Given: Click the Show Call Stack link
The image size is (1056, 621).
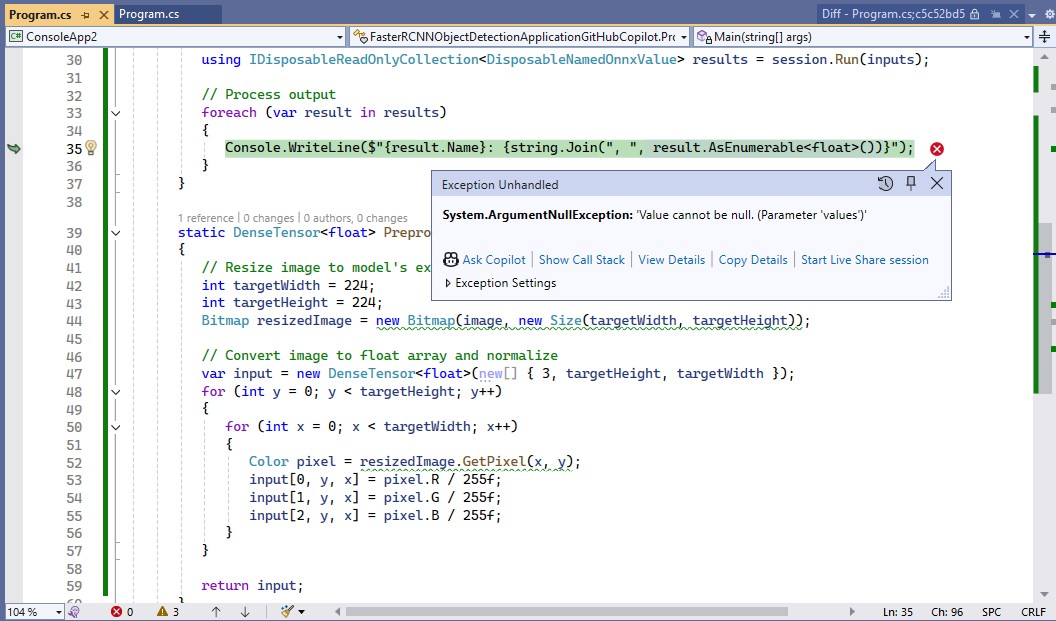Looking at the screenshot, I should click(x=581, y=260).
